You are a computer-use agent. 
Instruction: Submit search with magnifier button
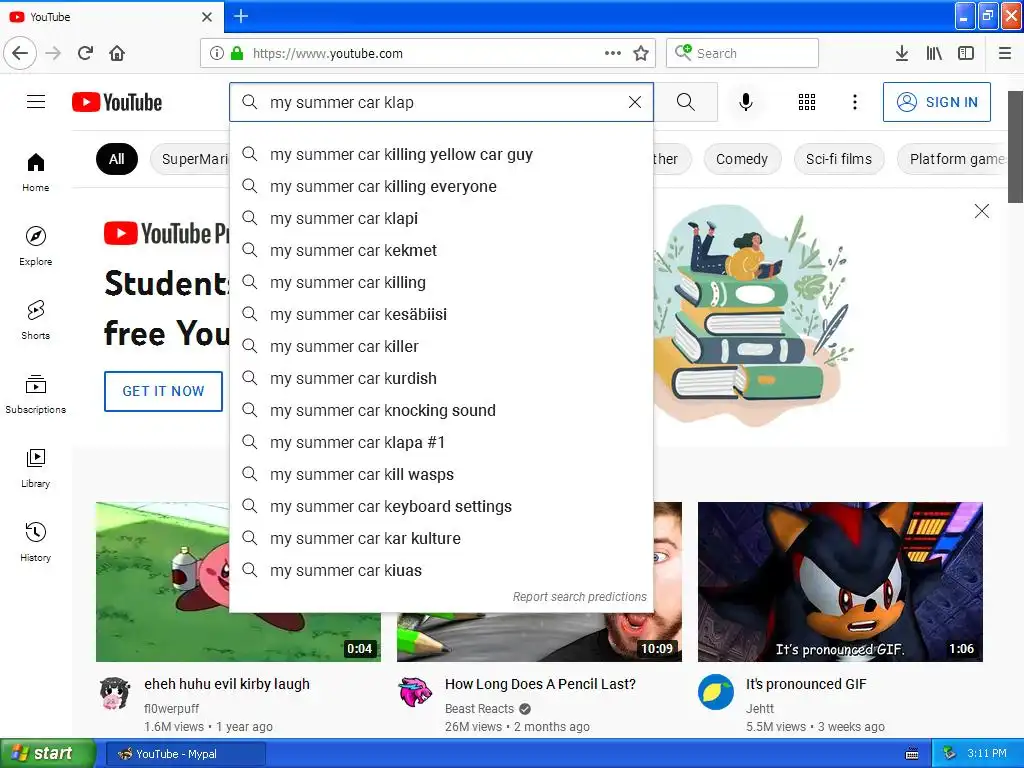pos(686,102)
